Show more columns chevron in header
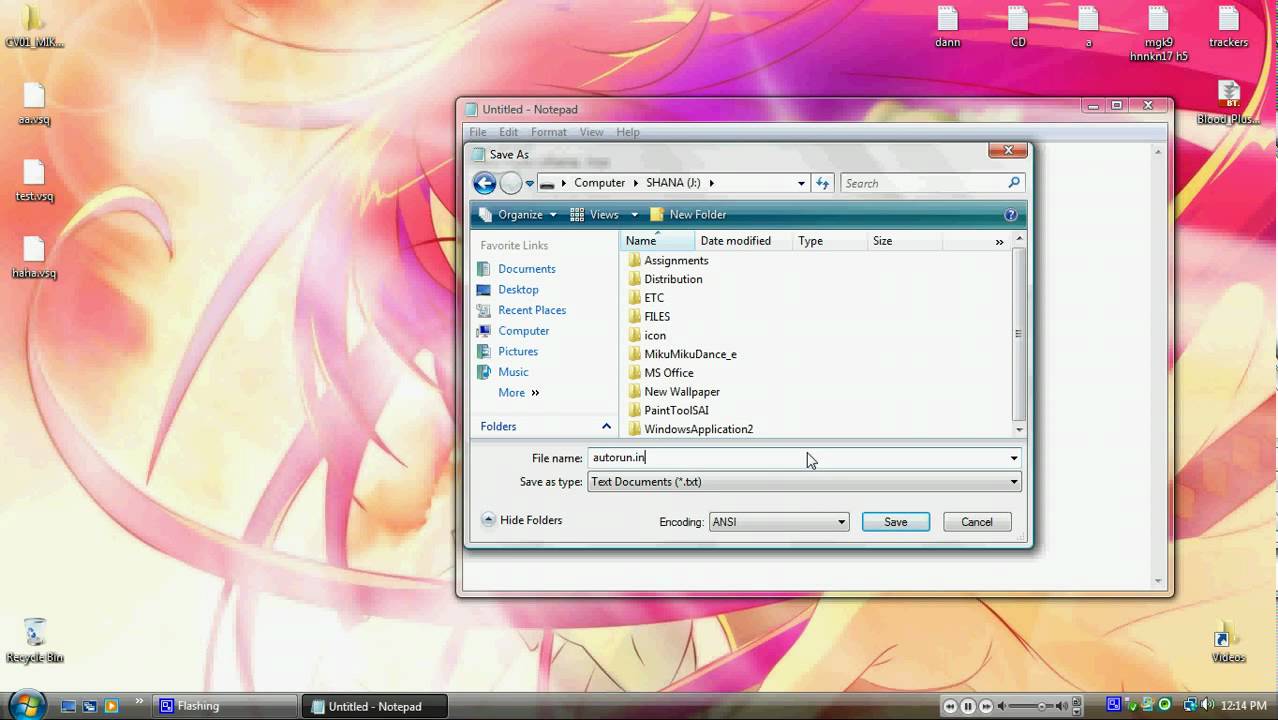 999,242
